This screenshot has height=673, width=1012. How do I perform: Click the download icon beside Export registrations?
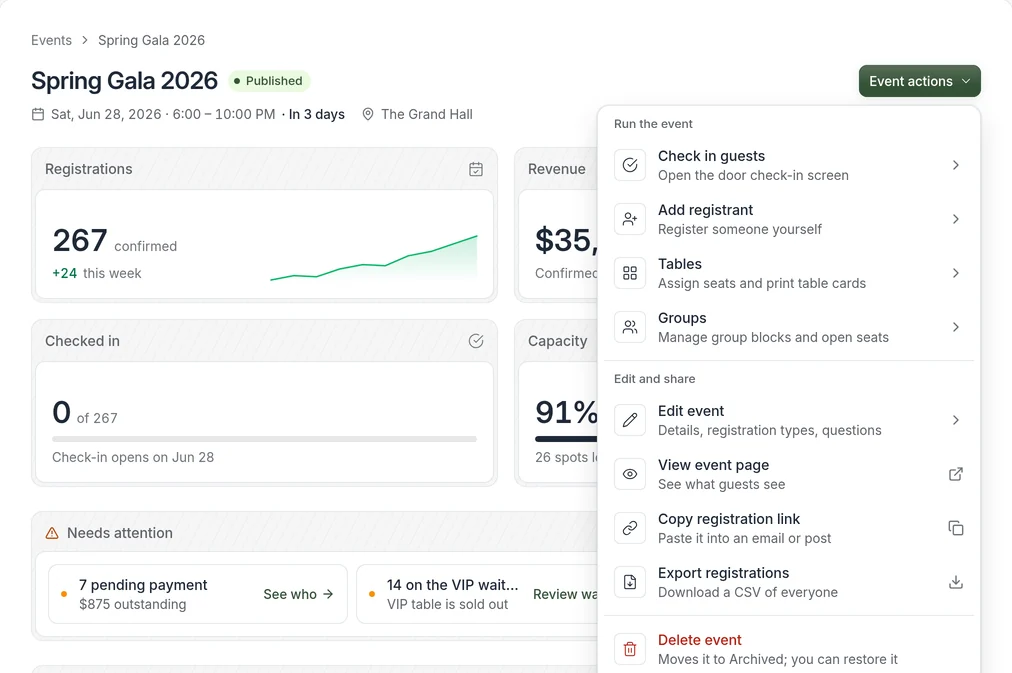956,582
